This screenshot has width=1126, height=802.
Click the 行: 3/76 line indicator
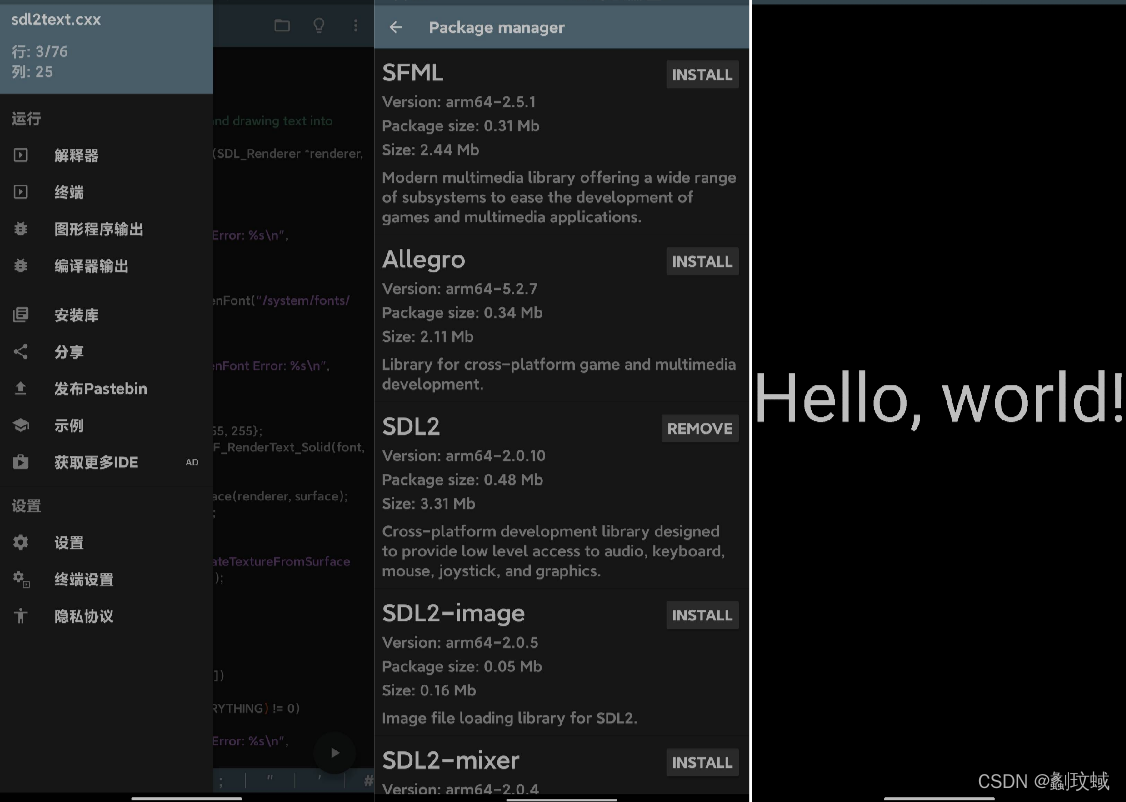pyautogui.click(x=39, y=52)
